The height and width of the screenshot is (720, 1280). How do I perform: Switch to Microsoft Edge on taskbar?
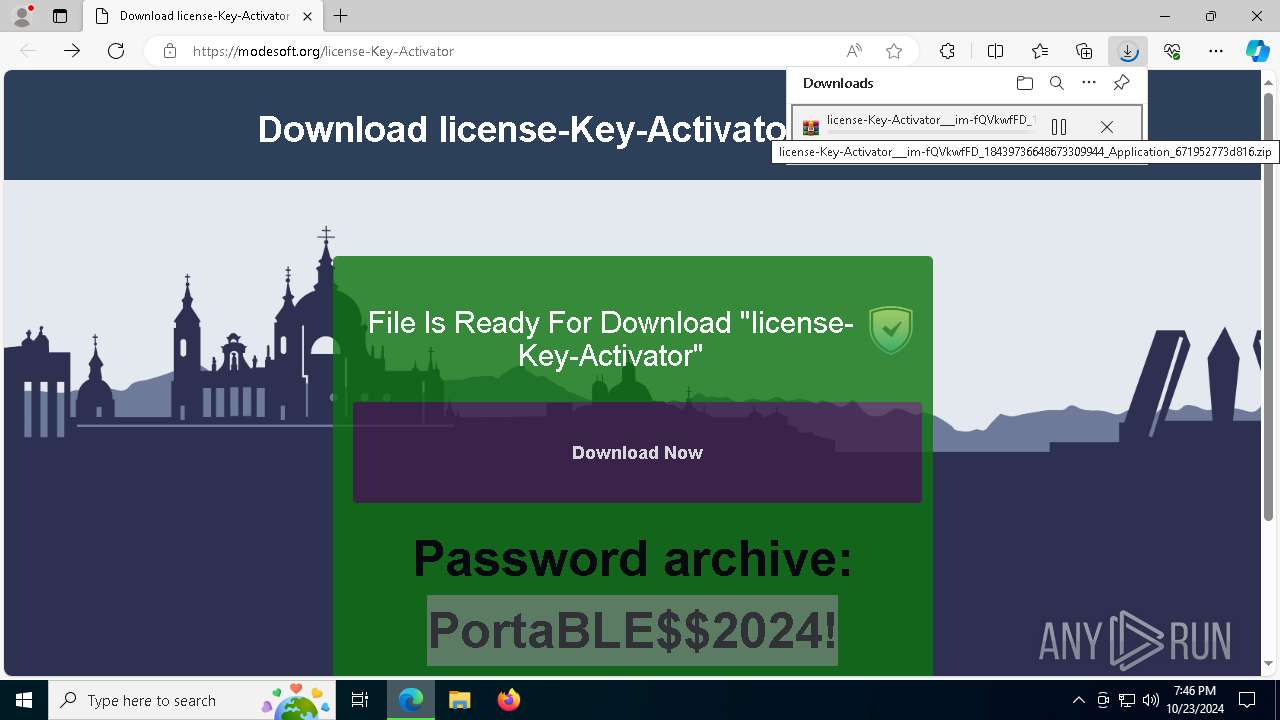point(411,700)
